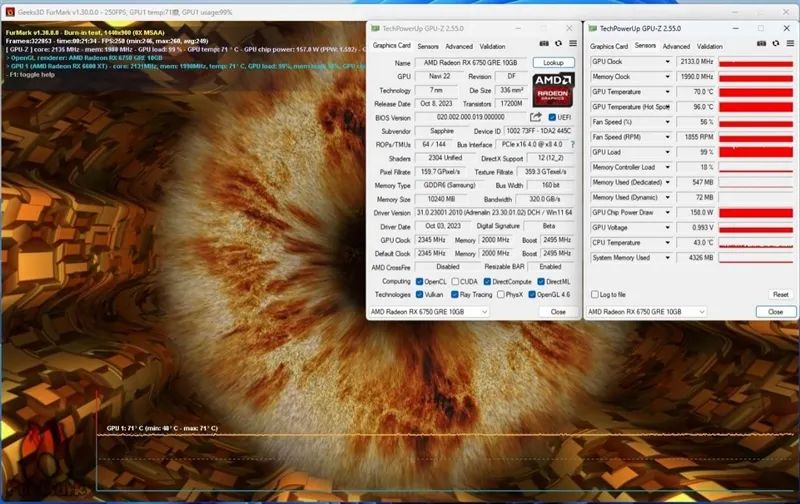Click the '158.0 W' power draw value

pos(696,212)
